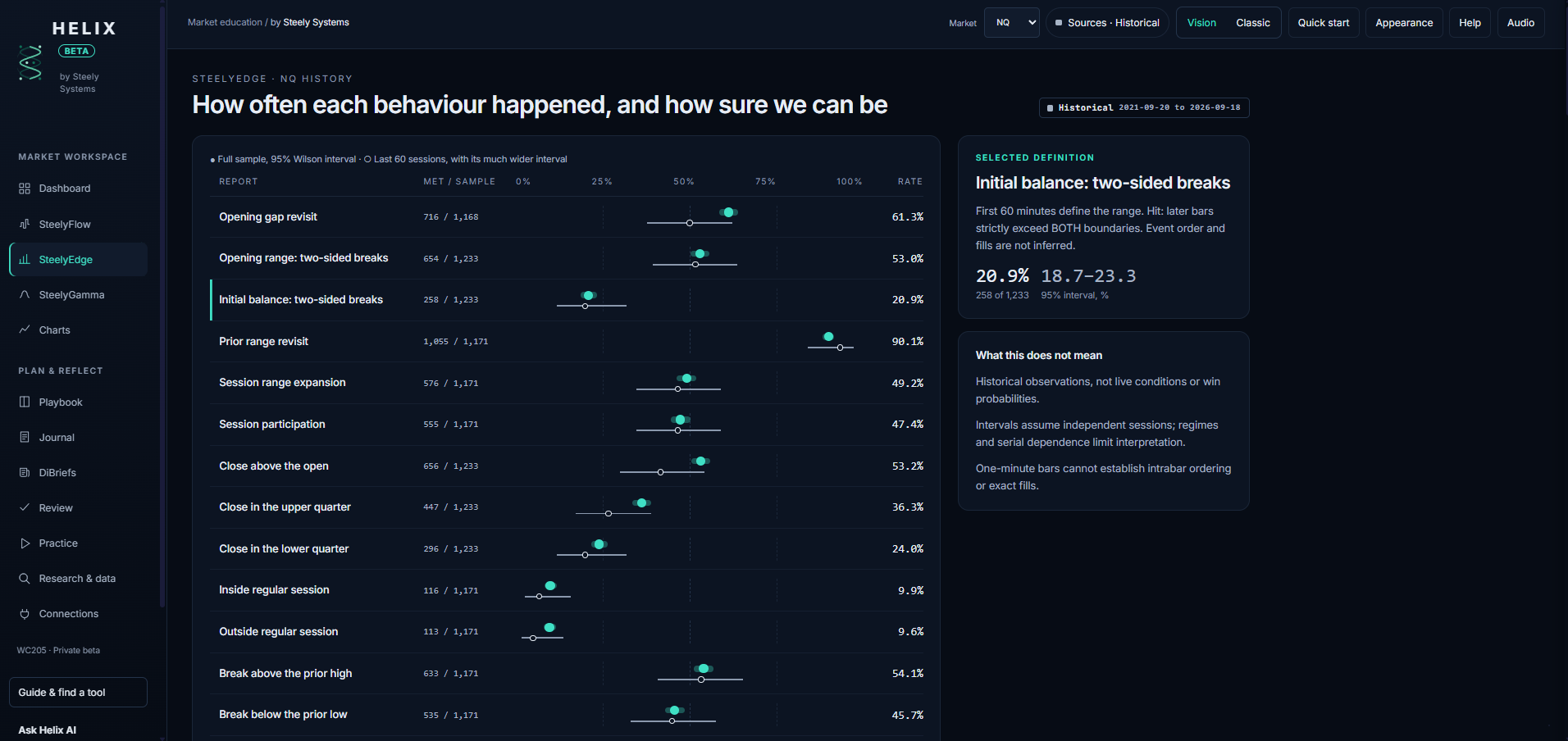Click the REPORT column header
Image resolution: width=1568 pixels, height=741 pixels.
tap(239, 181)
